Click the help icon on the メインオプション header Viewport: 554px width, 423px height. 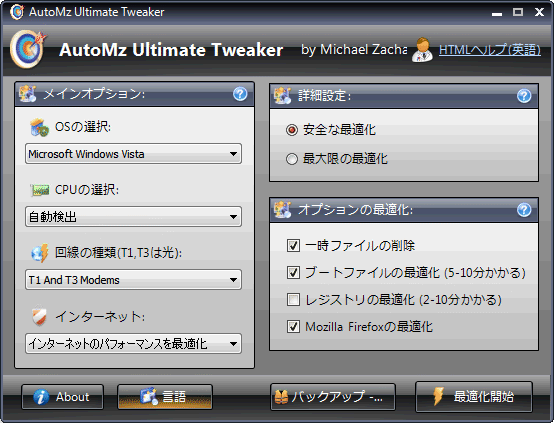coord(240,94)
